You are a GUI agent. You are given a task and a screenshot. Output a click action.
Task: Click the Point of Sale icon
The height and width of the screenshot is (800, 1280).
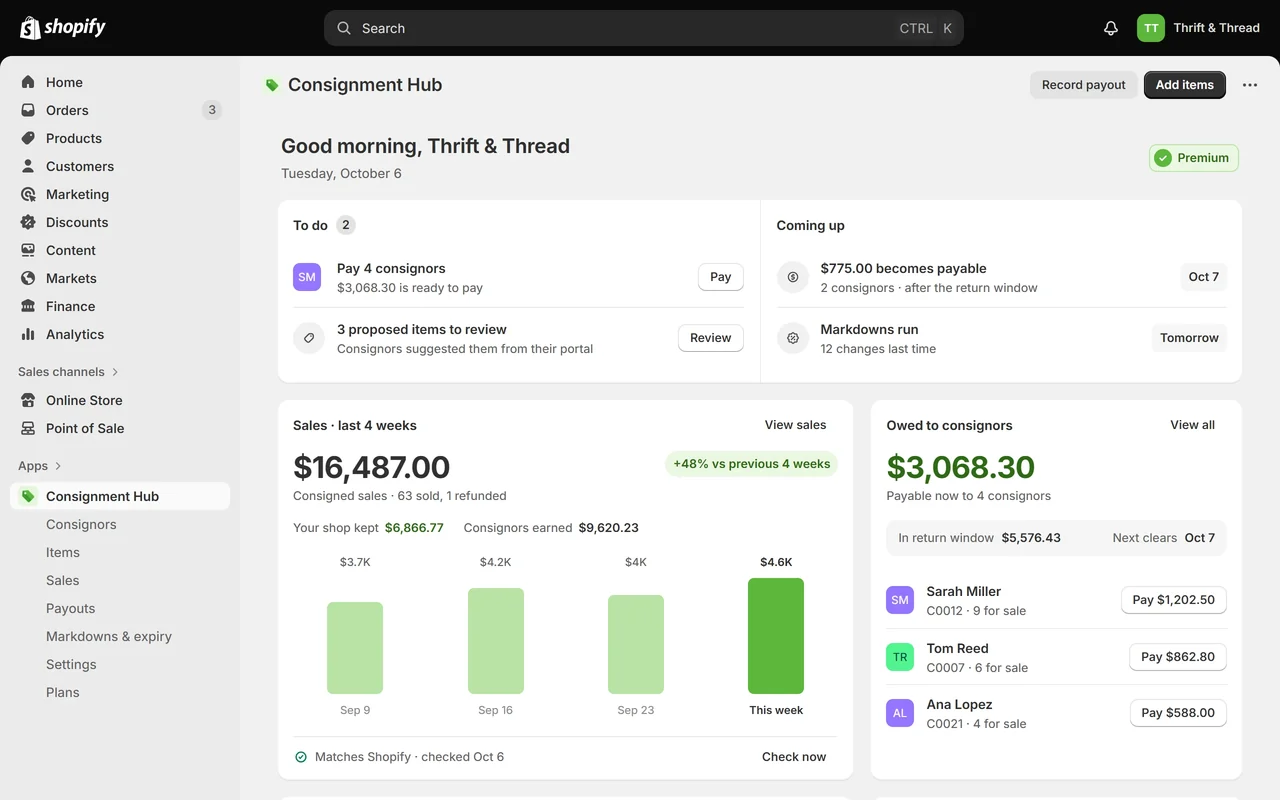pos(28,428)
